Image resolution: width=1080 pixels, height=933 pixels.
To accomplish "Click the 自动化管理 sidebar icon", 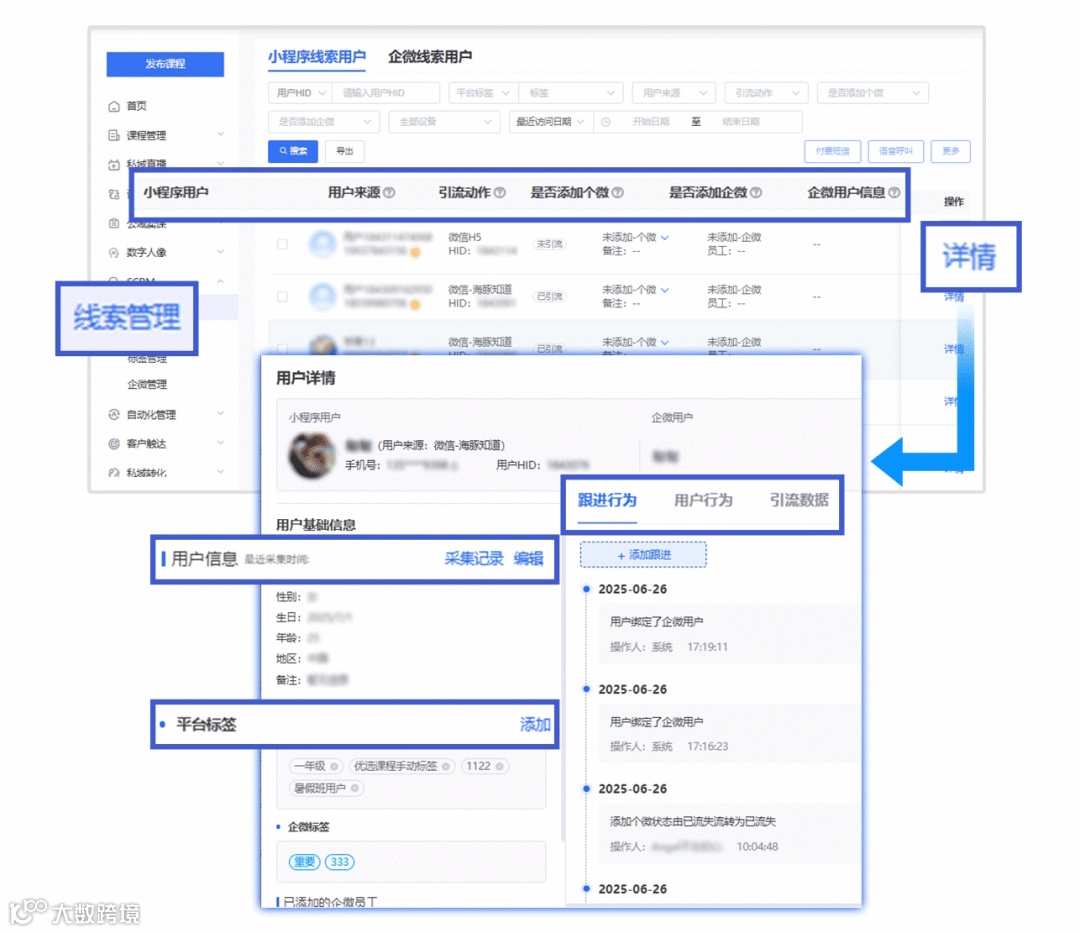I will [112, 414].
